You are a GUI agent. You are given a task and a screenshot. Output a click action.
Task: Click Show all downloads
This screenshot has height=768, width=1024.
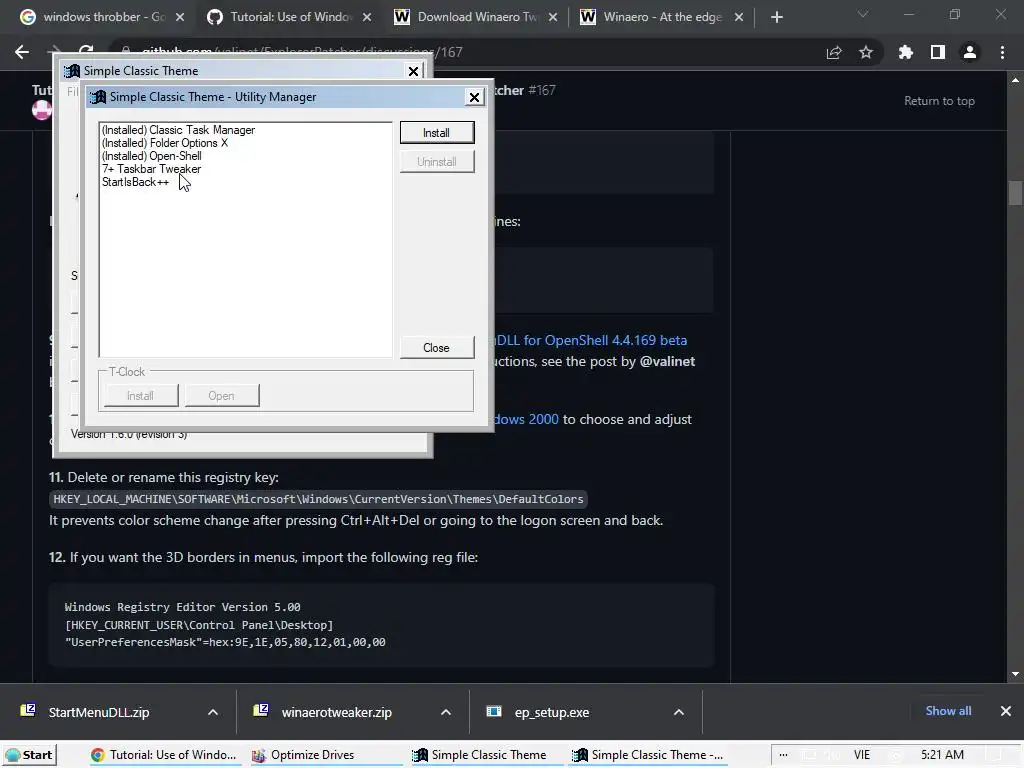tap(948, 711)
